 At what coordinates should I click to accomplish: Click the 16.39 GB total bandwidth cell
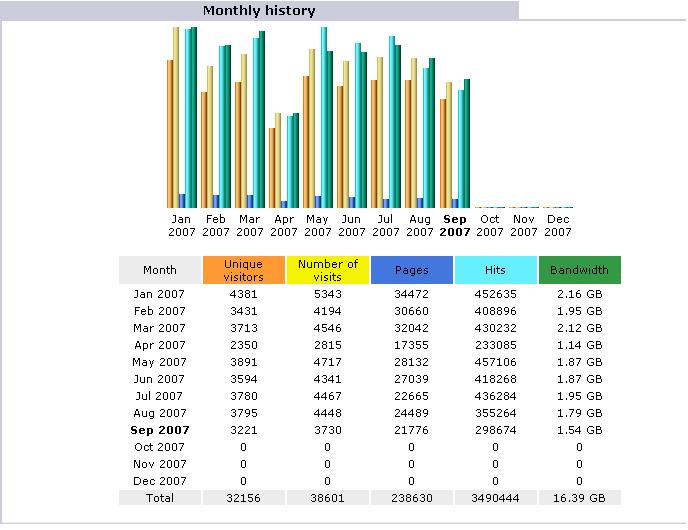pos(580,498)
